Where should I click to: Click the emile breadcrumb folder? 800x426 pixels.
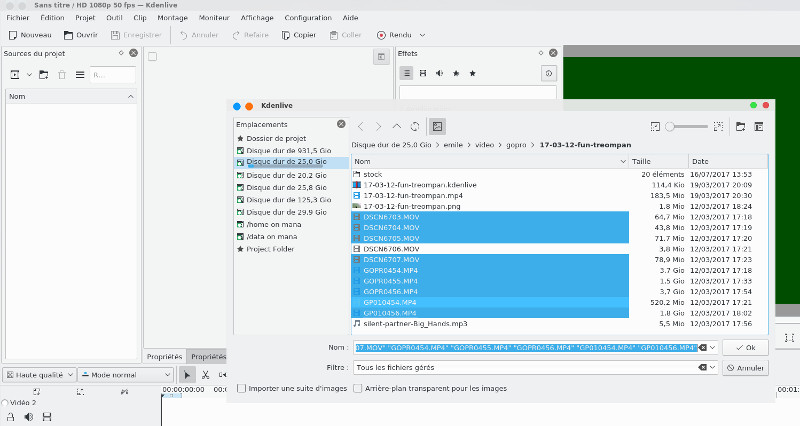453,145
